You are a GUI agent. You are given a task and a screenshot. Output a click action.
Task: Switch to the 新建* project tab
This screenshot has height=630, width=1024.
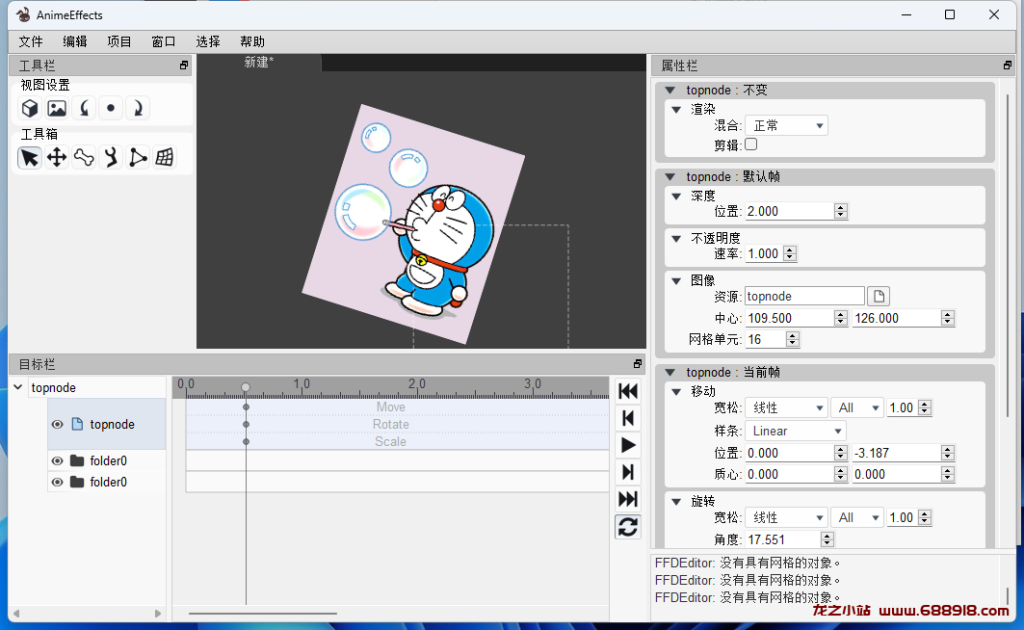click(x=259, y=63)
